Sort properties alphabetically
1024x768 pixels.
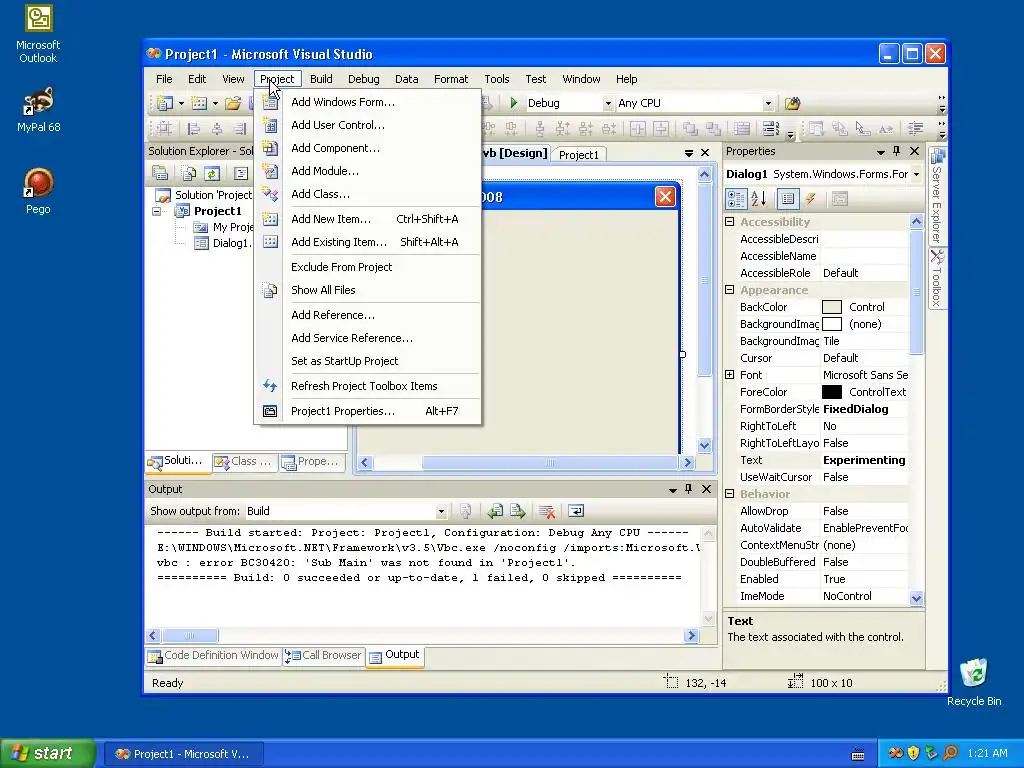(x=759, y=199)
